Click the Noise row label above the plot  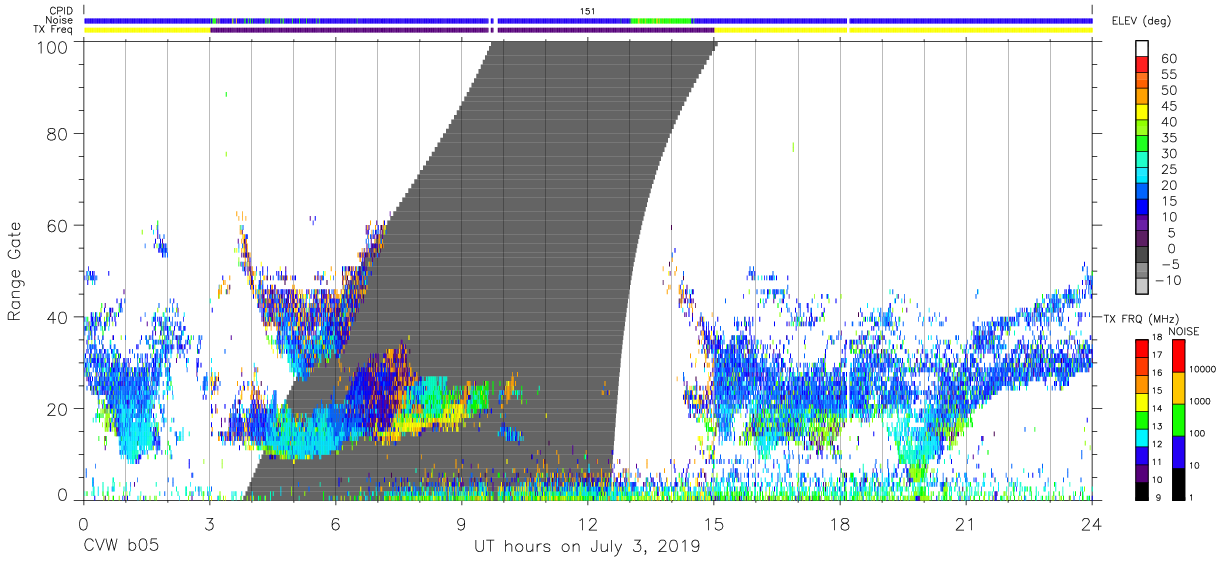point(60,20)
